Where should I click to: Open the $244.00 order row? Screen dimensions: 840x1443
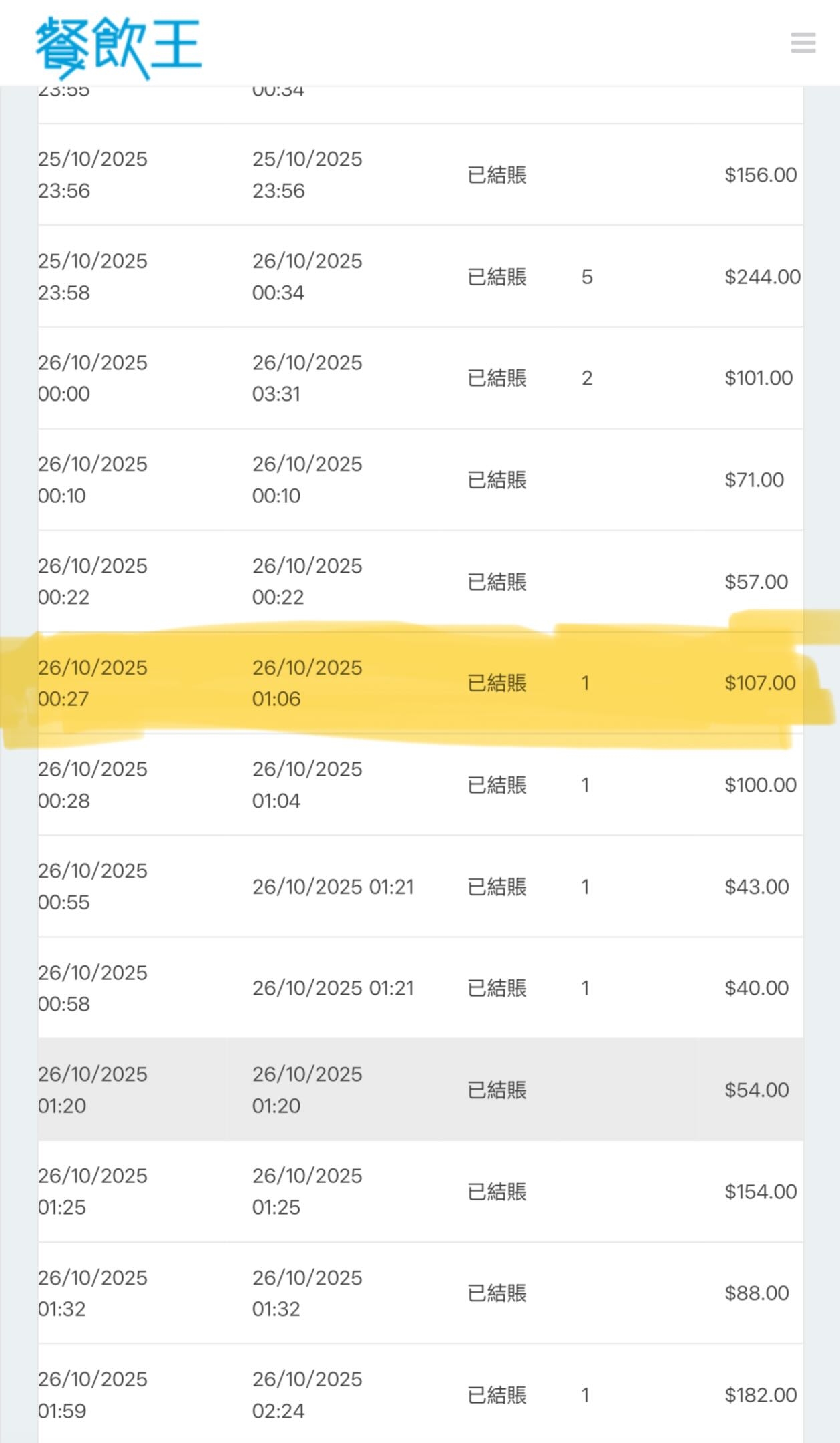[419, 277]
